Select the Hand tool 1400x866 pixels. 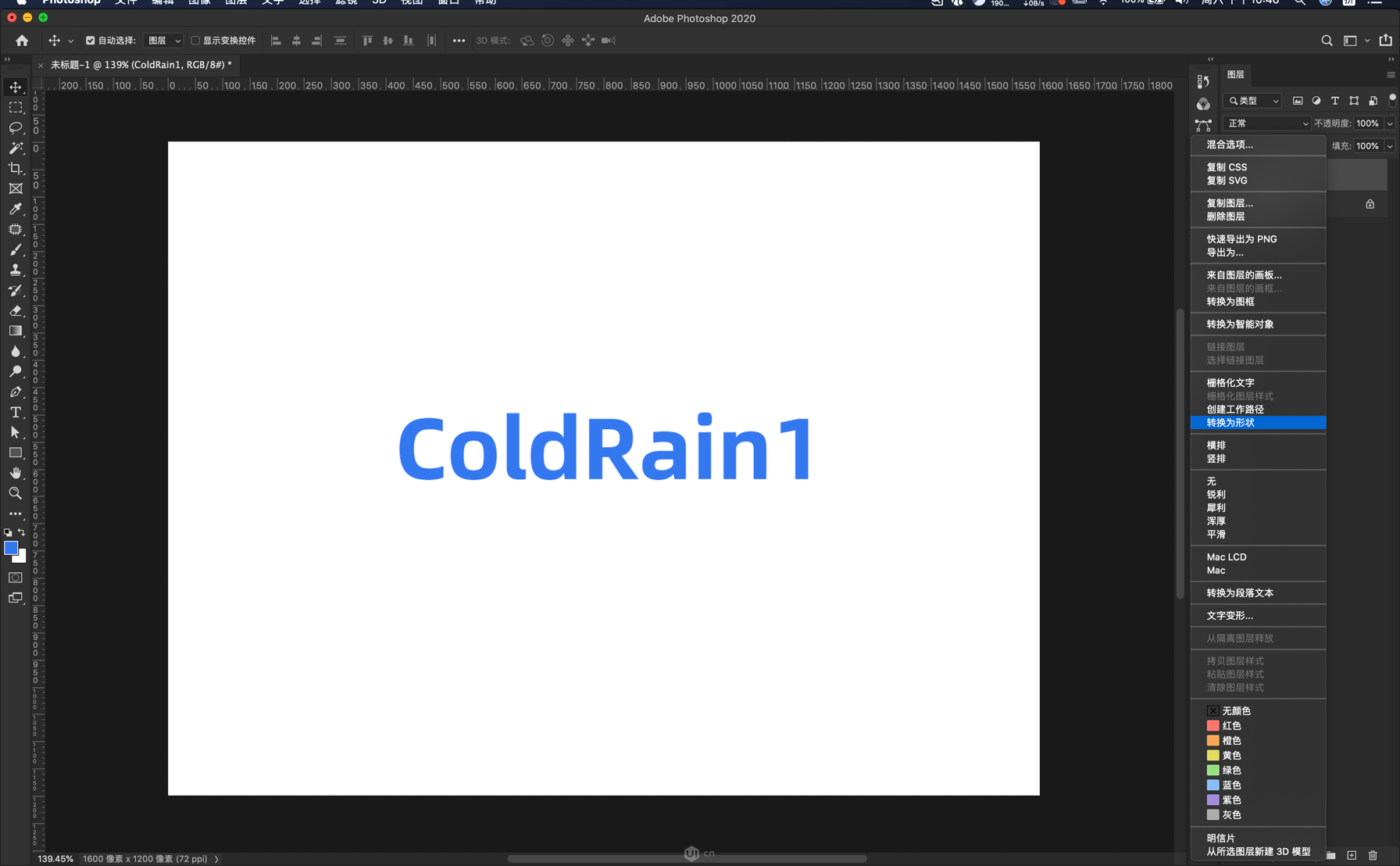[16, 473]
